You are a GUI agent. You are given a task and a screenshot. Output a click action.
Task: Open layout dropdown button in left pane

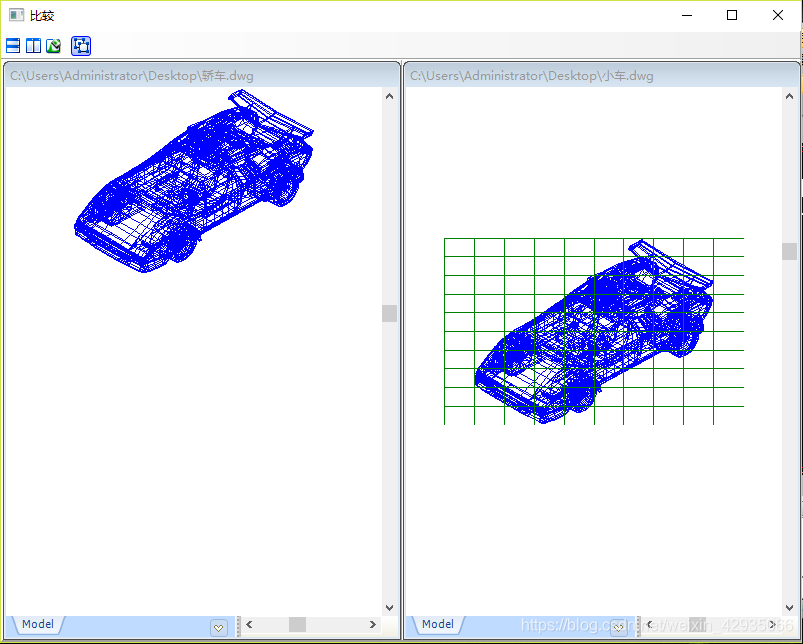pyautogui.click(x=219, y=628)
